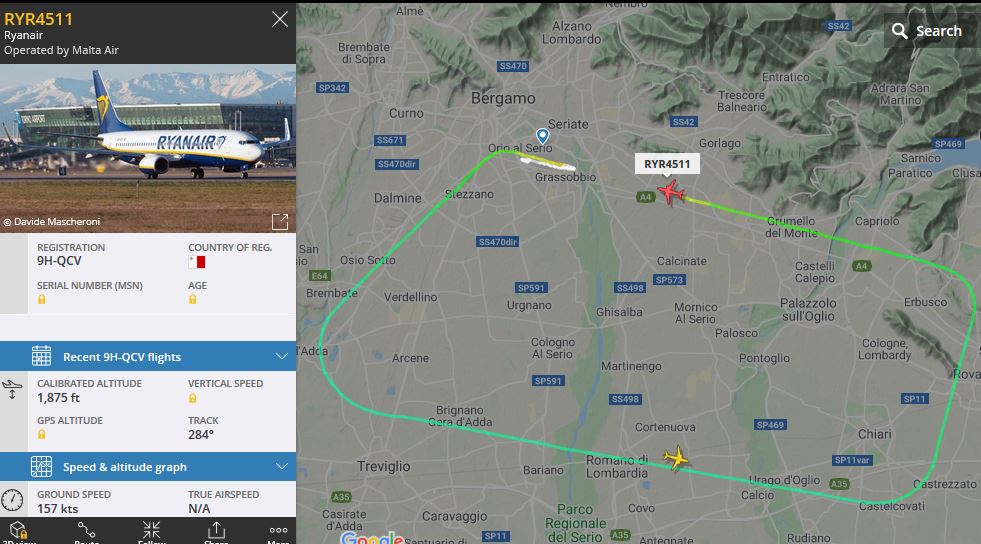
Task: Click the RYR4511 callsign label on the map
Action: click(667, 164)
